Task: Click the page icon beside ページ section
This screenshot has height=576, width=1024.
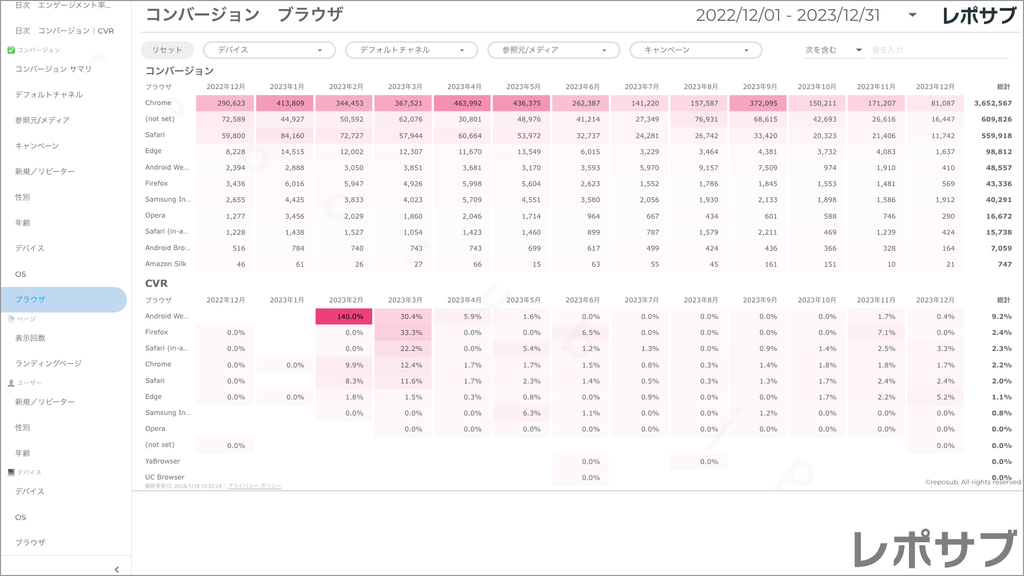Action: point(11,318)
